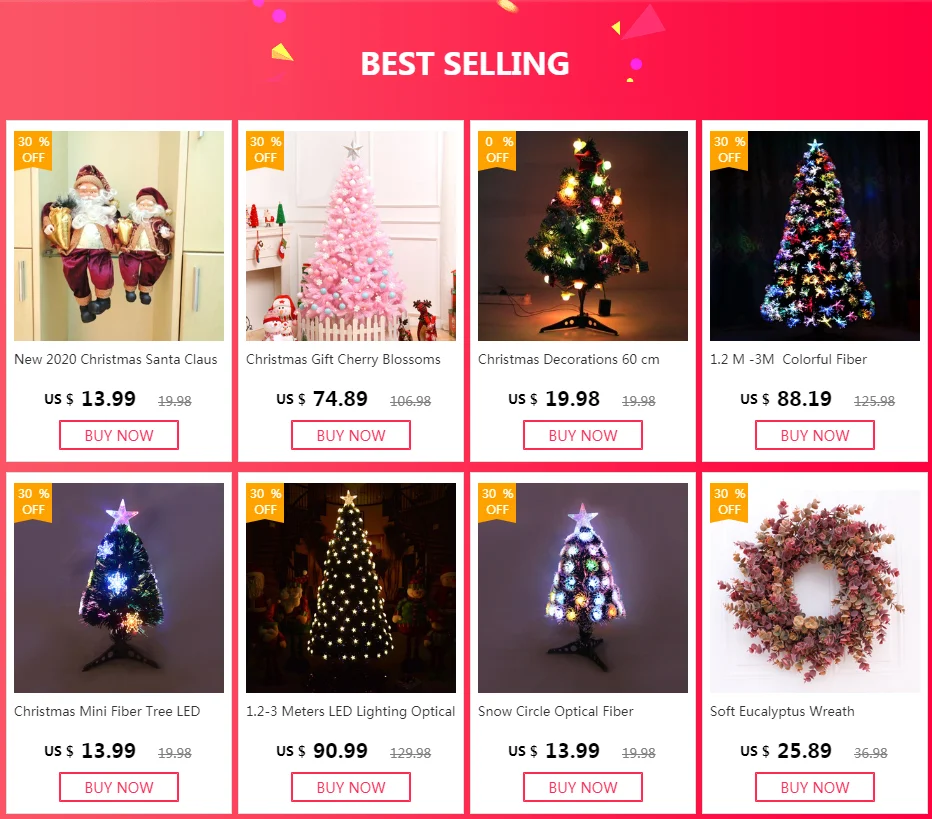Open the Colorful Fiber tree product image
The image size is (932, 819).
[814, 236]
